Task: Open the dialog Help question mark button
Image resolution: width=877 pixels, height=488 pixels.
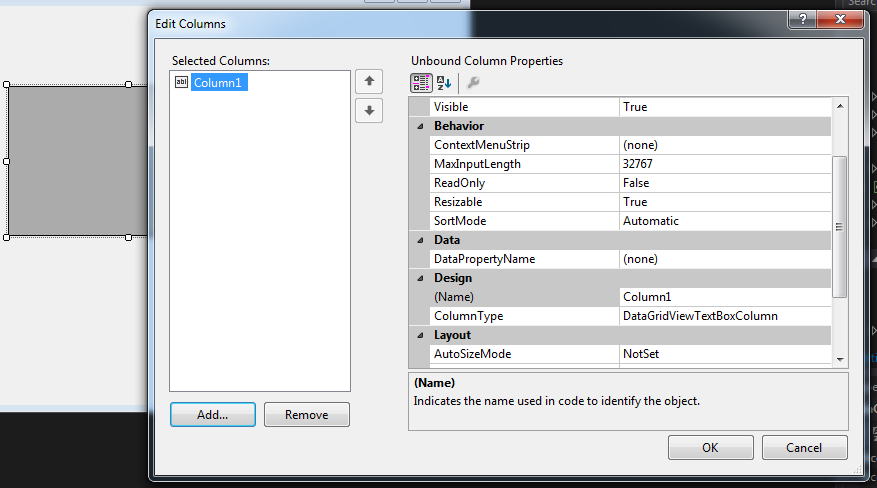Action: [x=803, y=20]
